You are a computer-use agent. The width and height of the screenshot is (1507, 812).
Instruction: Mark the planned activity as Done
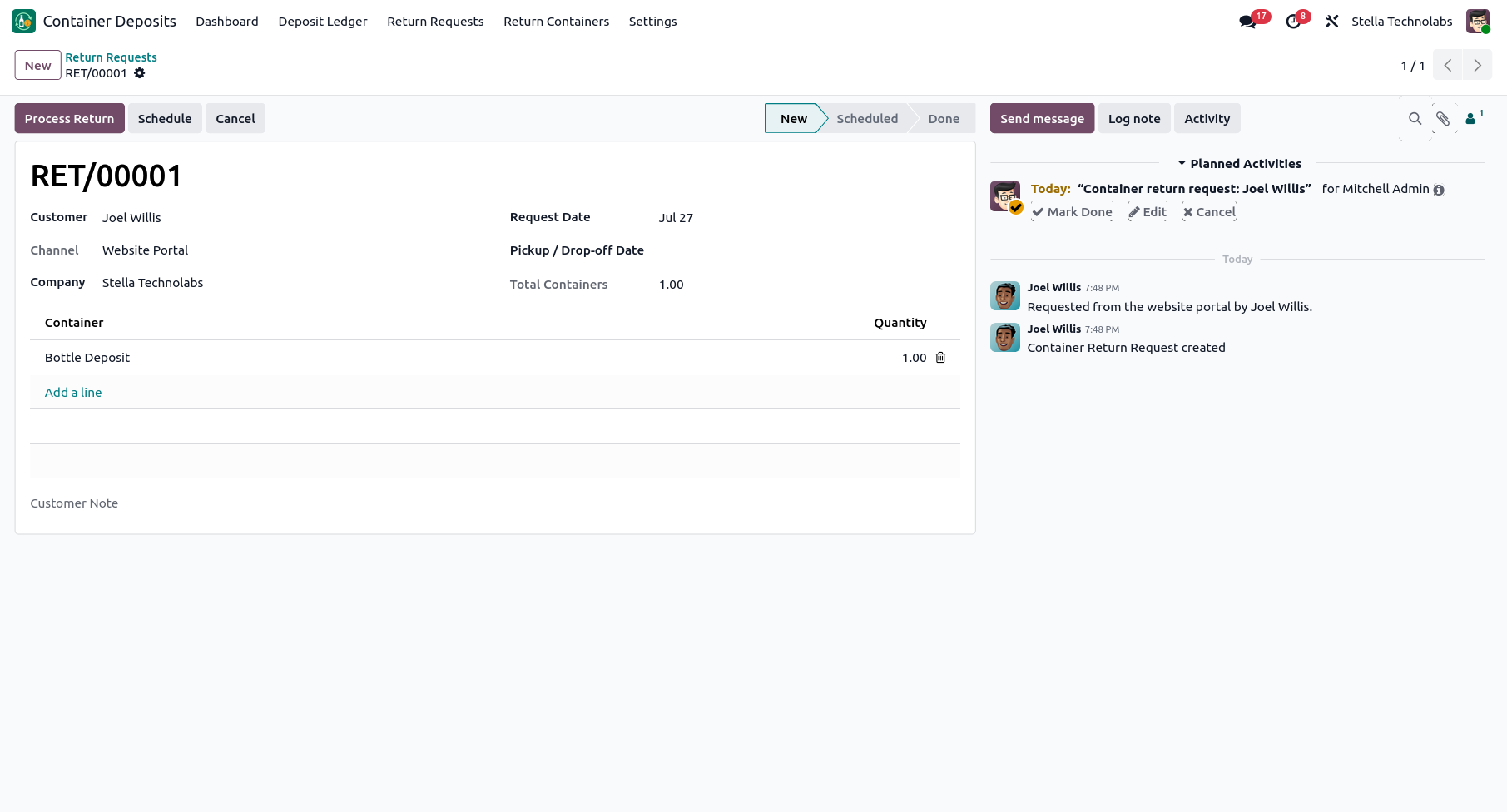click(1073, 212)
